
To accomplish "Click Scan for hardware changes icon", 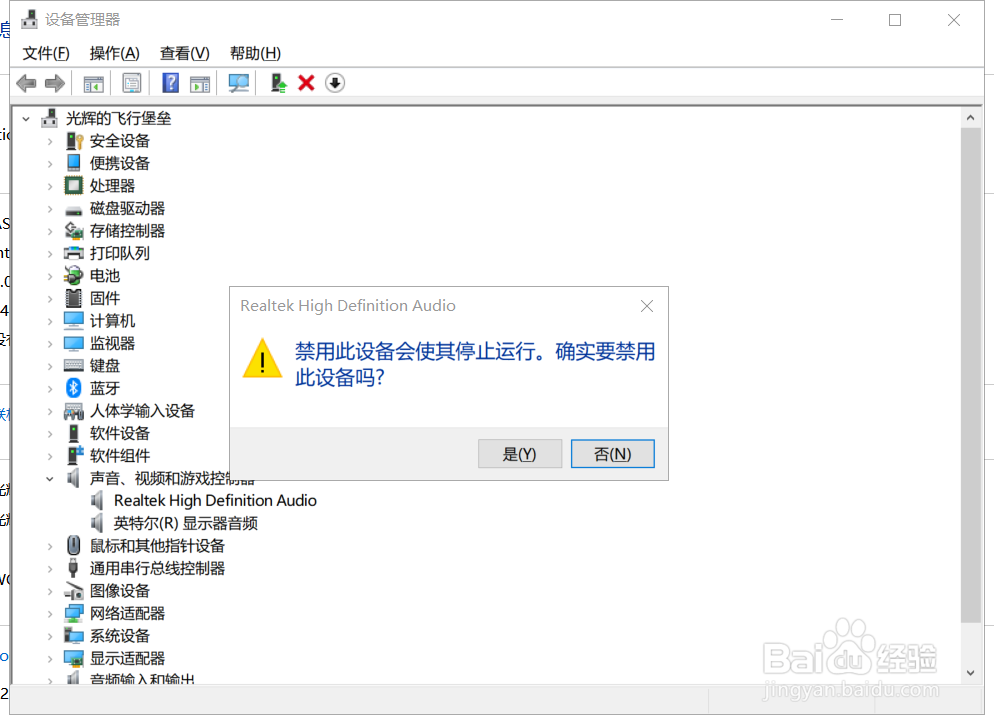I will 238,83.
